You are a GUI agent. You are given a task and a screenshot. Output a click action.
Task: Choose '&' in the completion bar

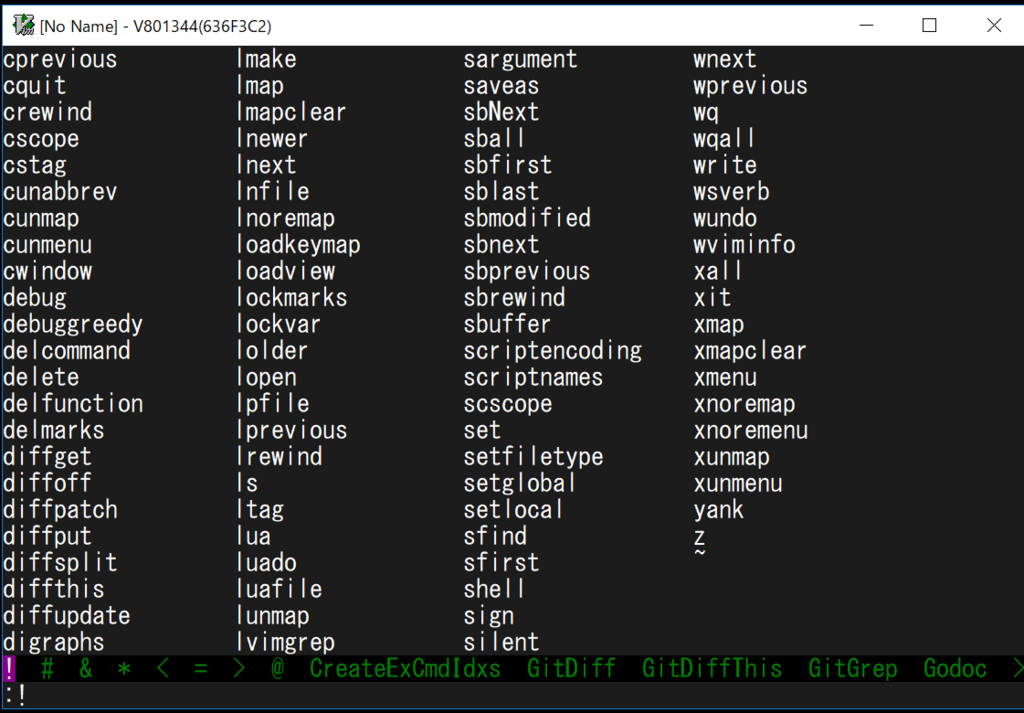pyautogui.click(x=86, y=669)
